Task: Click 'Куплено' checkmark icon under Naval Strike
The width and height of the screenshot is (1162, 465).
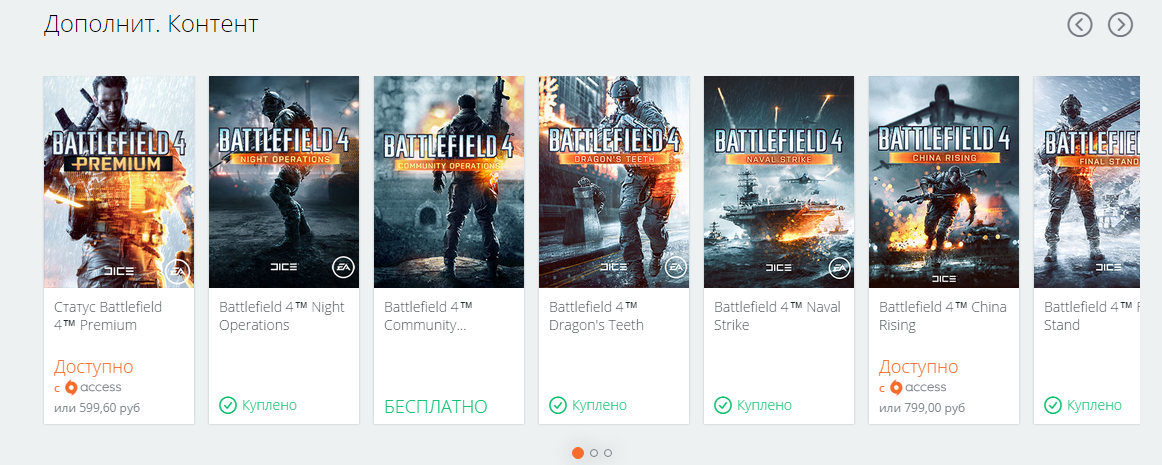Action: 723,405
